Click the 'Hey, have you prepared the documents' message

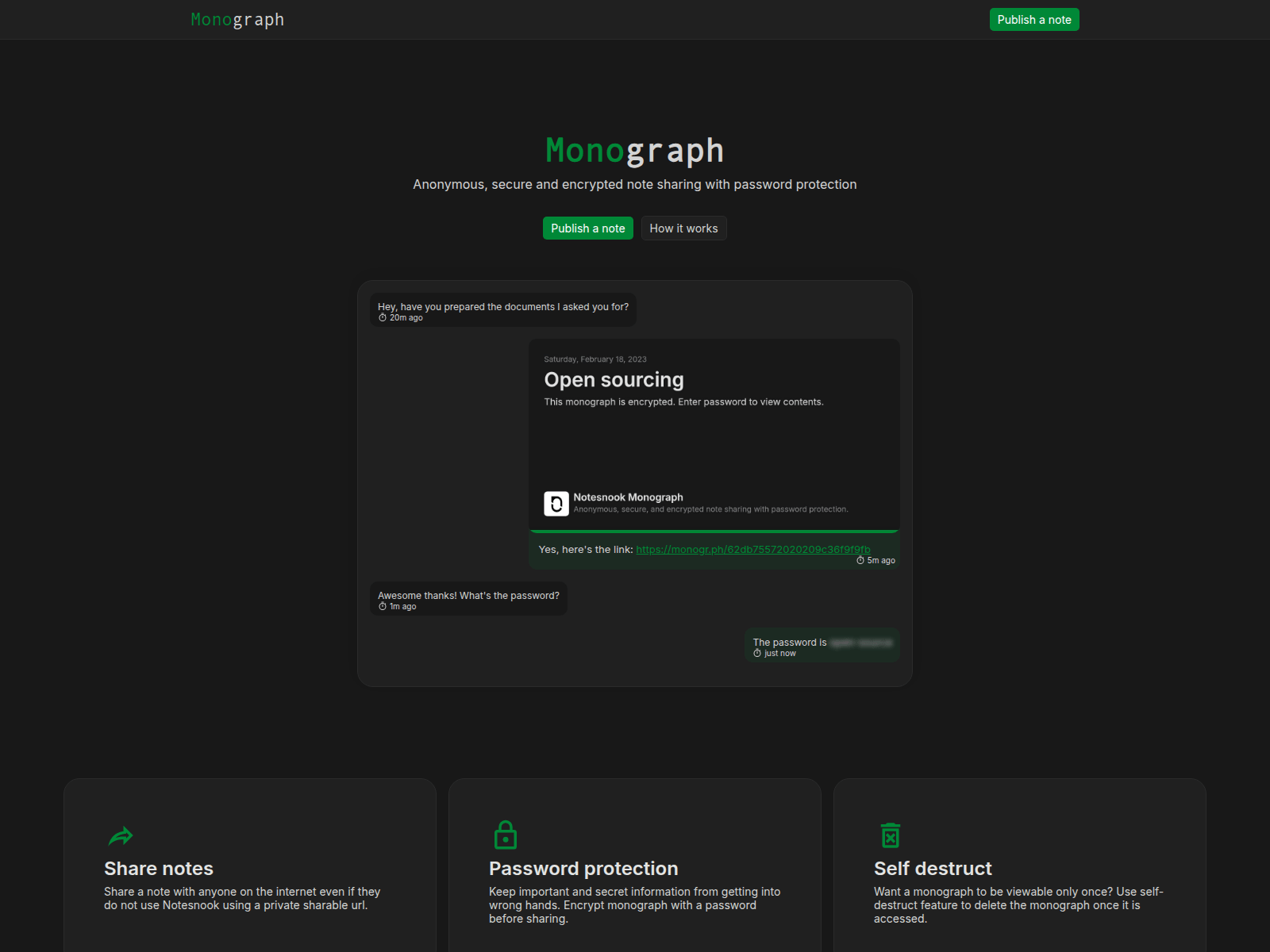pos(503,310)
